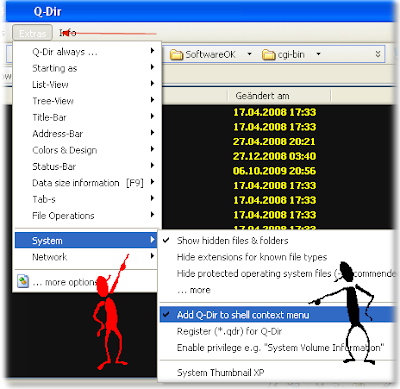This screenshot has width=400, height=389.
Task: Expand the Title-Bar submenu
Action: (88, 117)
